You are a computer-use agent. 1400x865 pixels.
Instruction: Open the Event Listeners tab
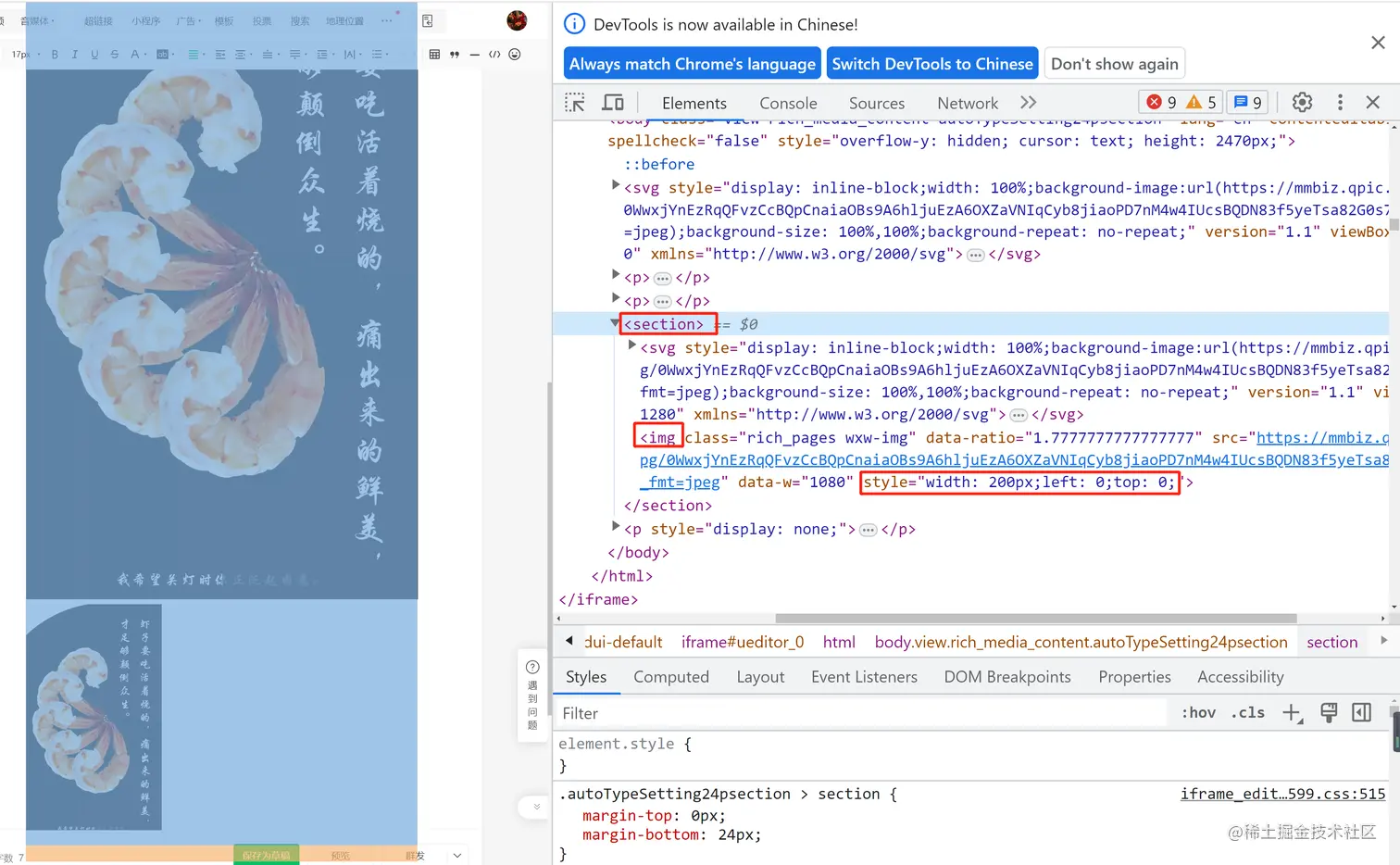click(x=864, y=677)
